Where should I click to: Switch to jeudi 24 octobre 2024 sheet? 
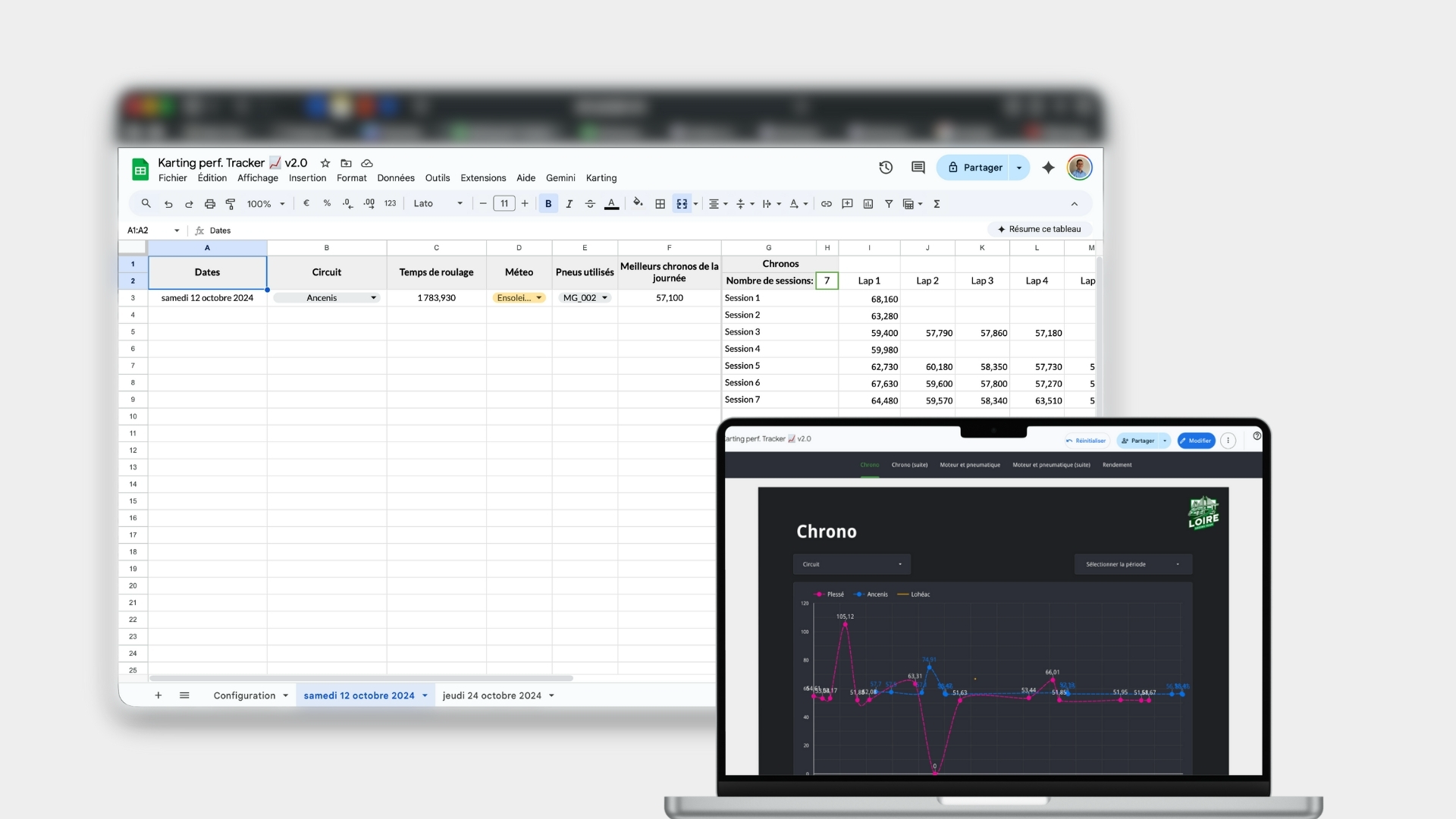pos(491,695)
